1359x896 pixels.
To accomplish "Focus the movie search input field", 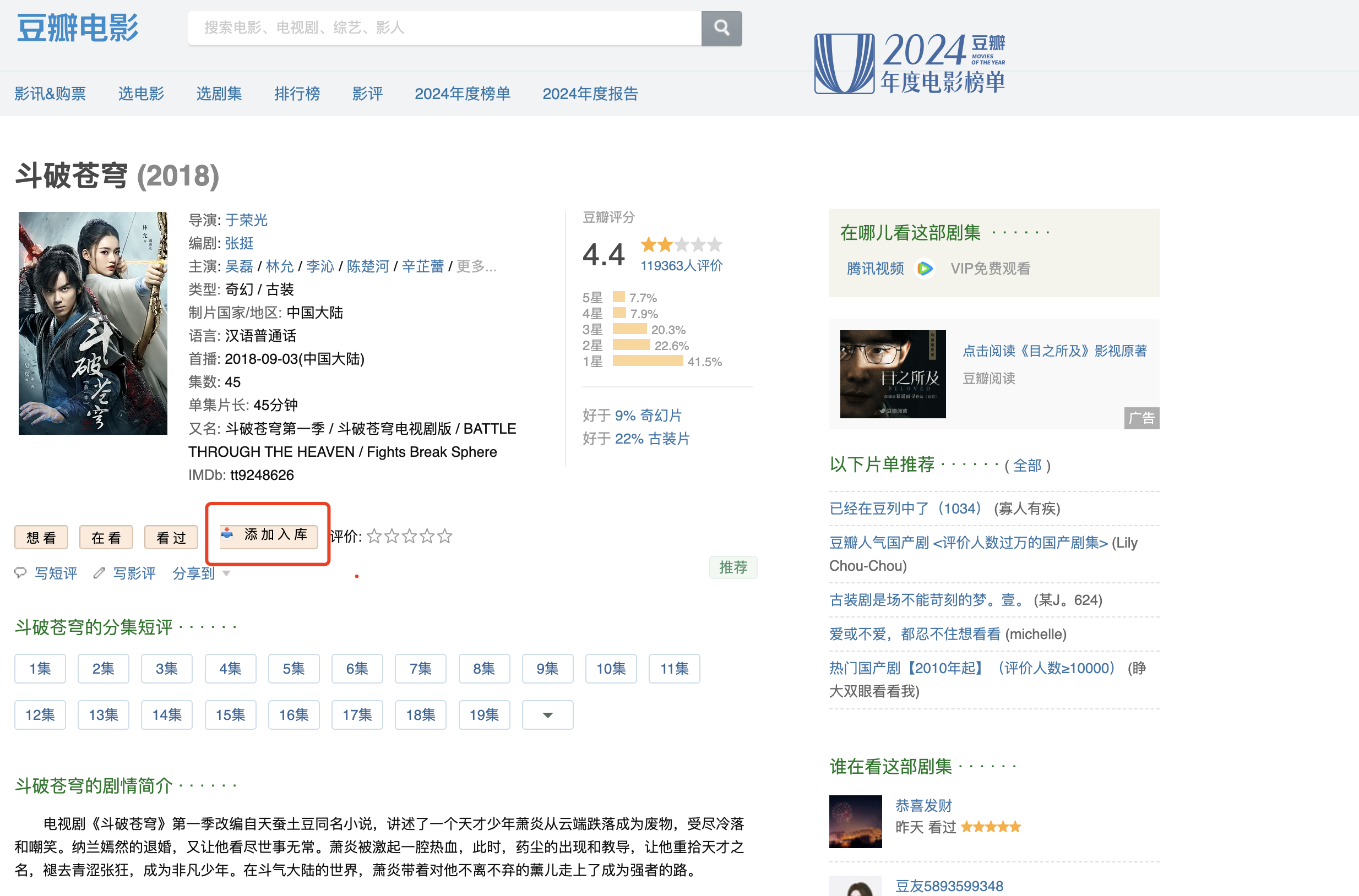I will click(445, 28).
